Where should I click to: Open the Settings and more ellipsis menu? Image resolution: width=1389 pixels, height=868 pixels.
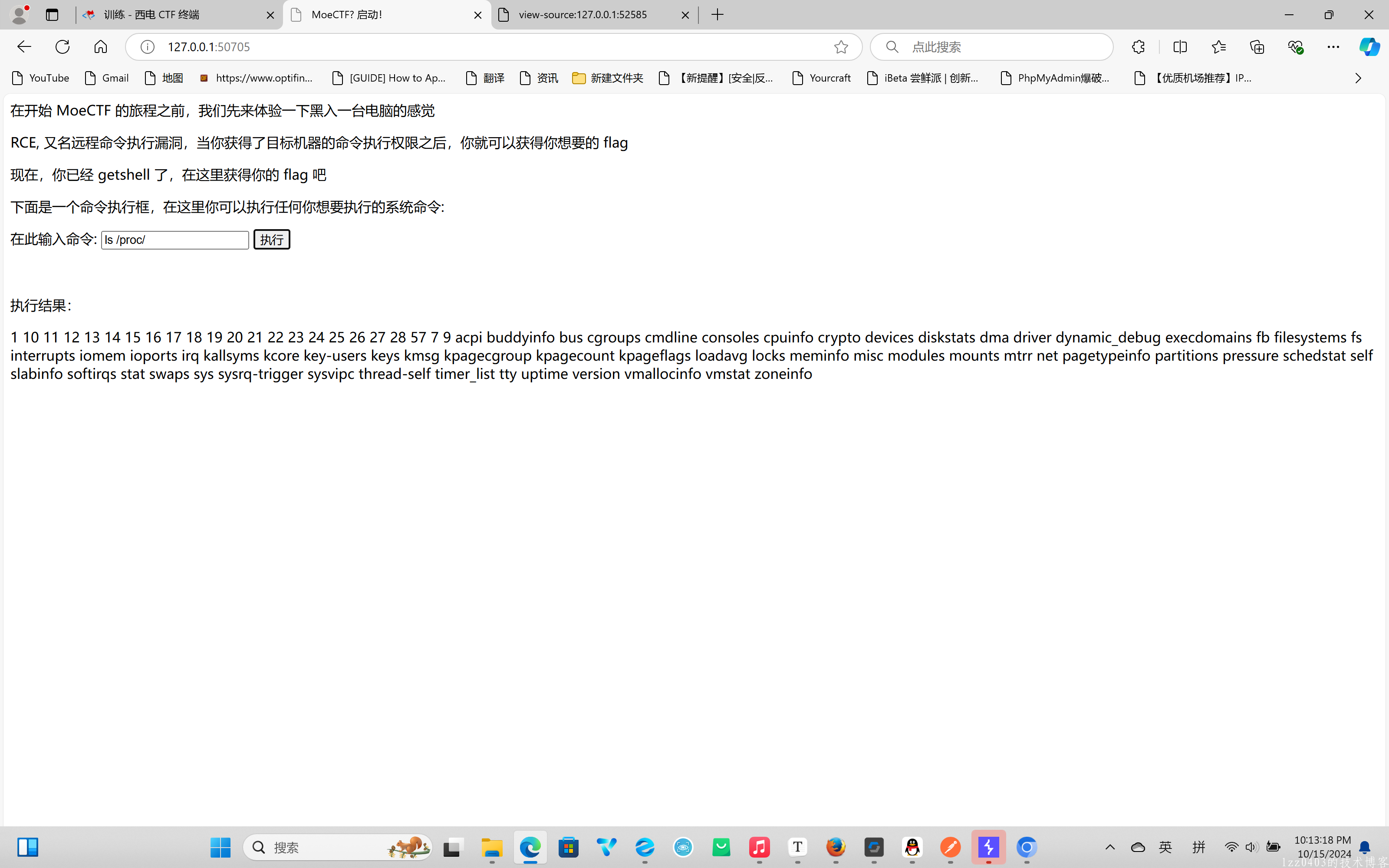(x=1333, y=46)
